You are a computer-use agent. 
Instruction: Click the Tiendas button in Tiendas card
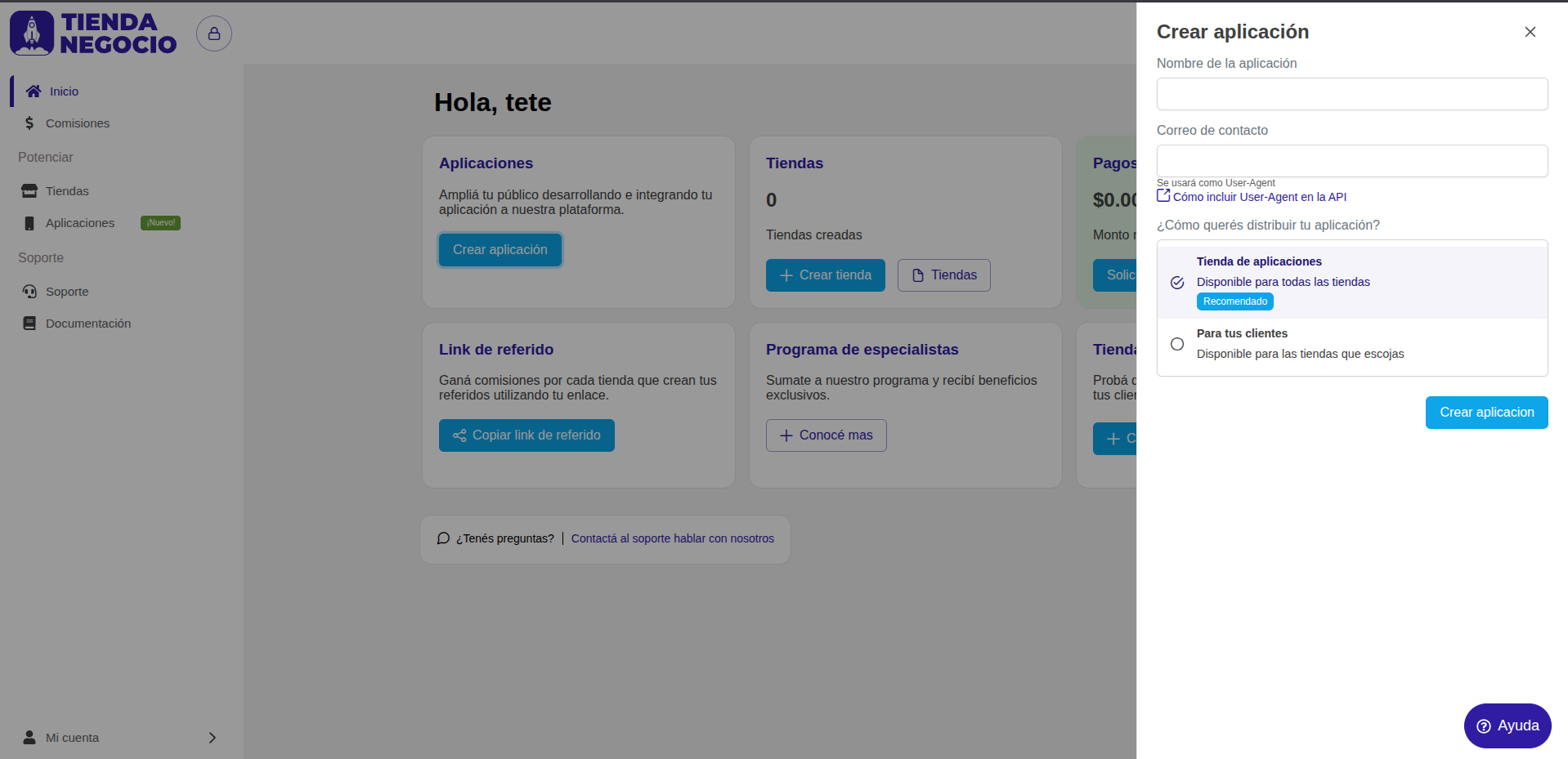tap(943, 275)
